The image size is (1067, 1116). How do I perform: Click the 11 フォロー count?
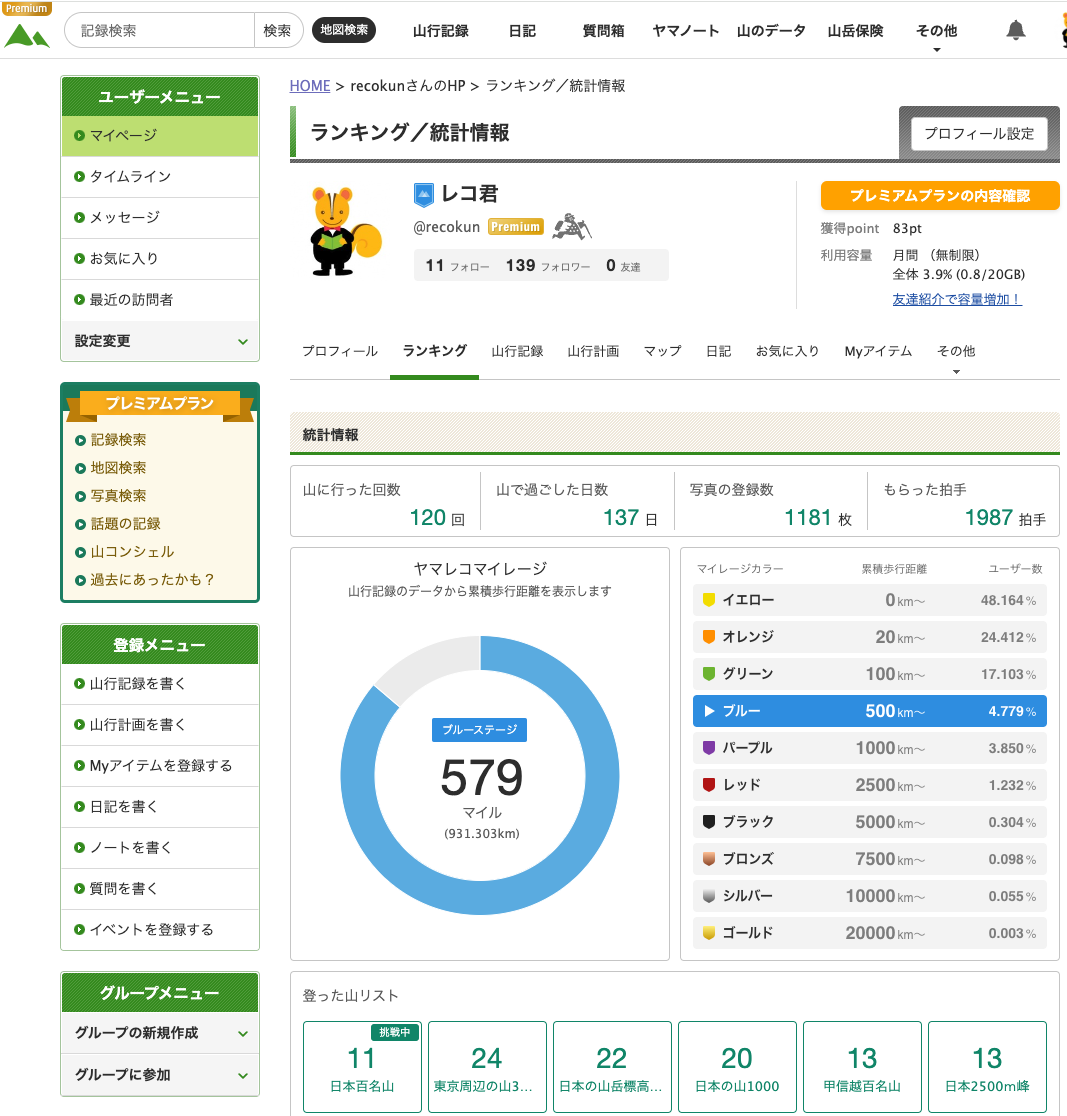point(458,265)
